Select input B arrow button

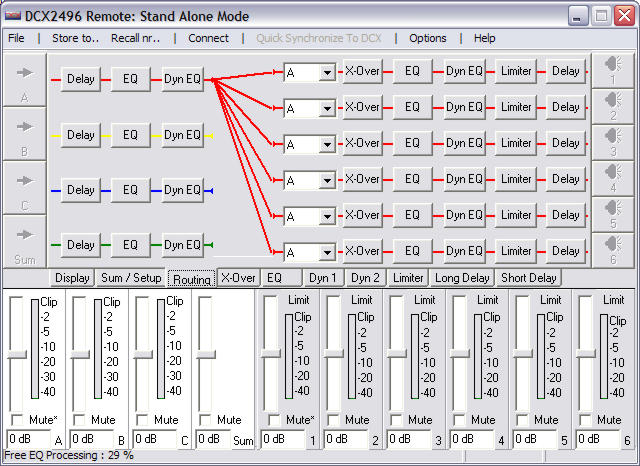coord(24,134)
